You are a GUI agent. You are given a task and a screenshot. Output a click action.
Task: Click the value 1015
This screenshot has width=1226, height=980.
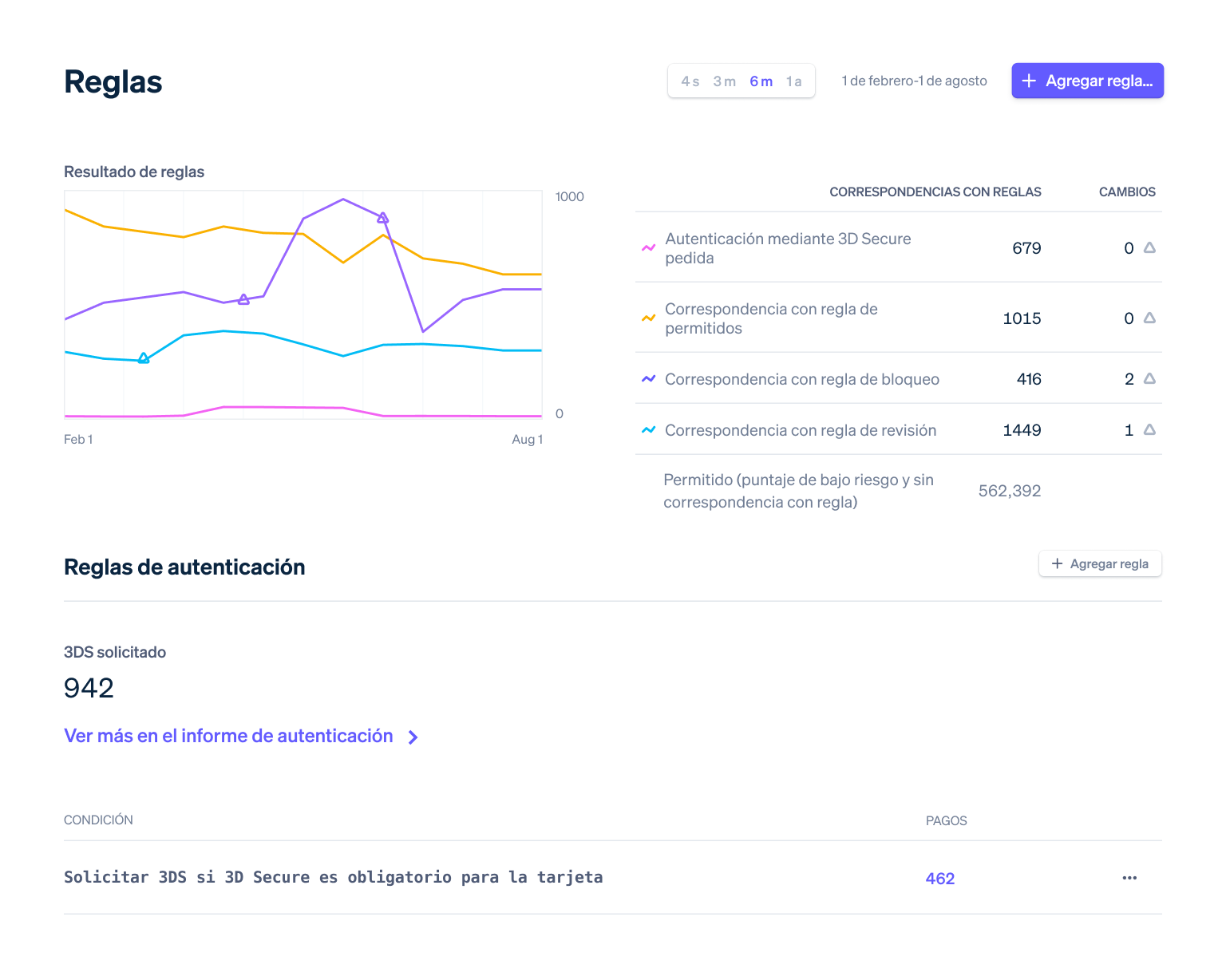pos(1022,318)
